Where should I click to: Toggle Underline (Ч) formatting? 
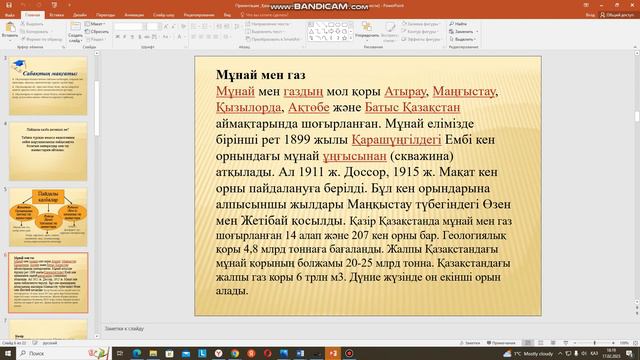point(132,37)
